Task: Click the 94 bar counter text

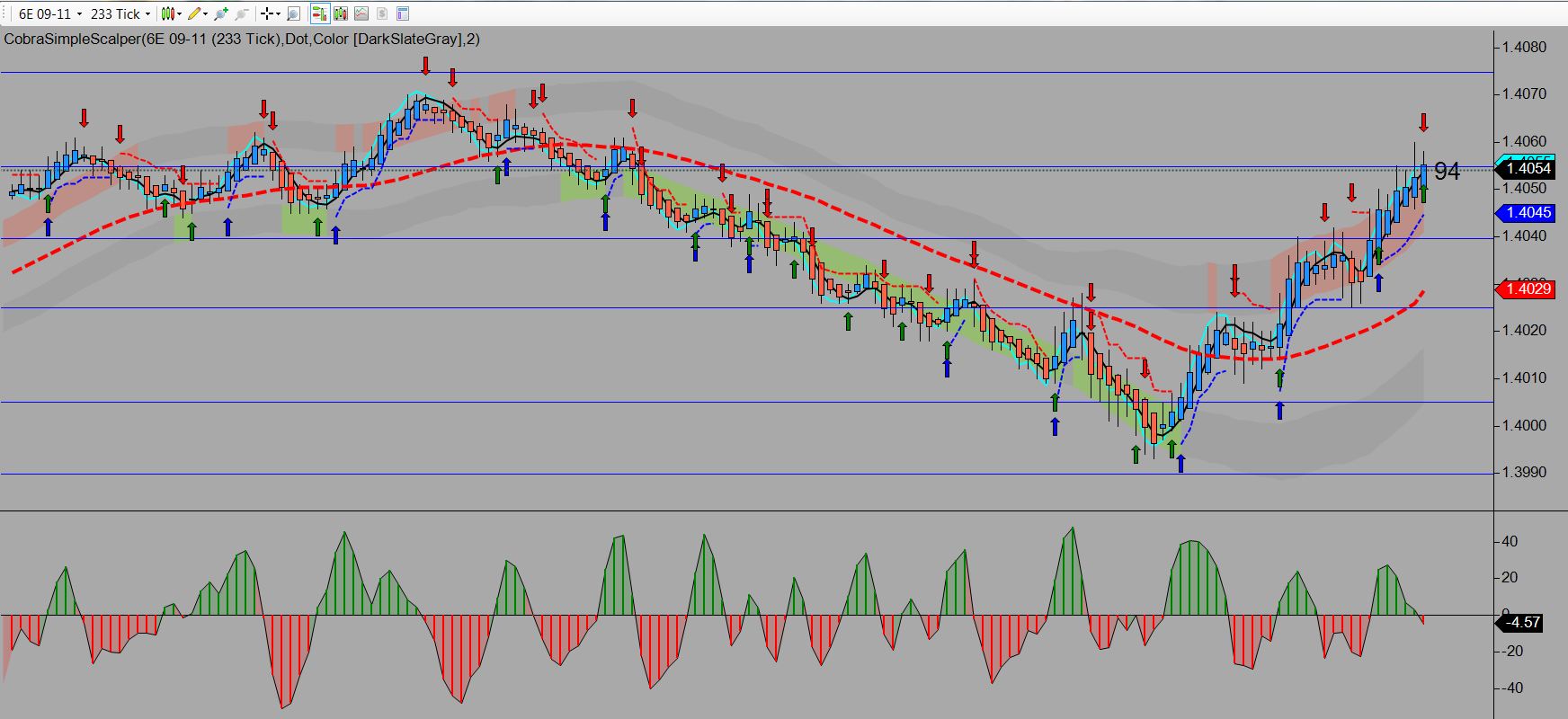Action: [1447, 171]
